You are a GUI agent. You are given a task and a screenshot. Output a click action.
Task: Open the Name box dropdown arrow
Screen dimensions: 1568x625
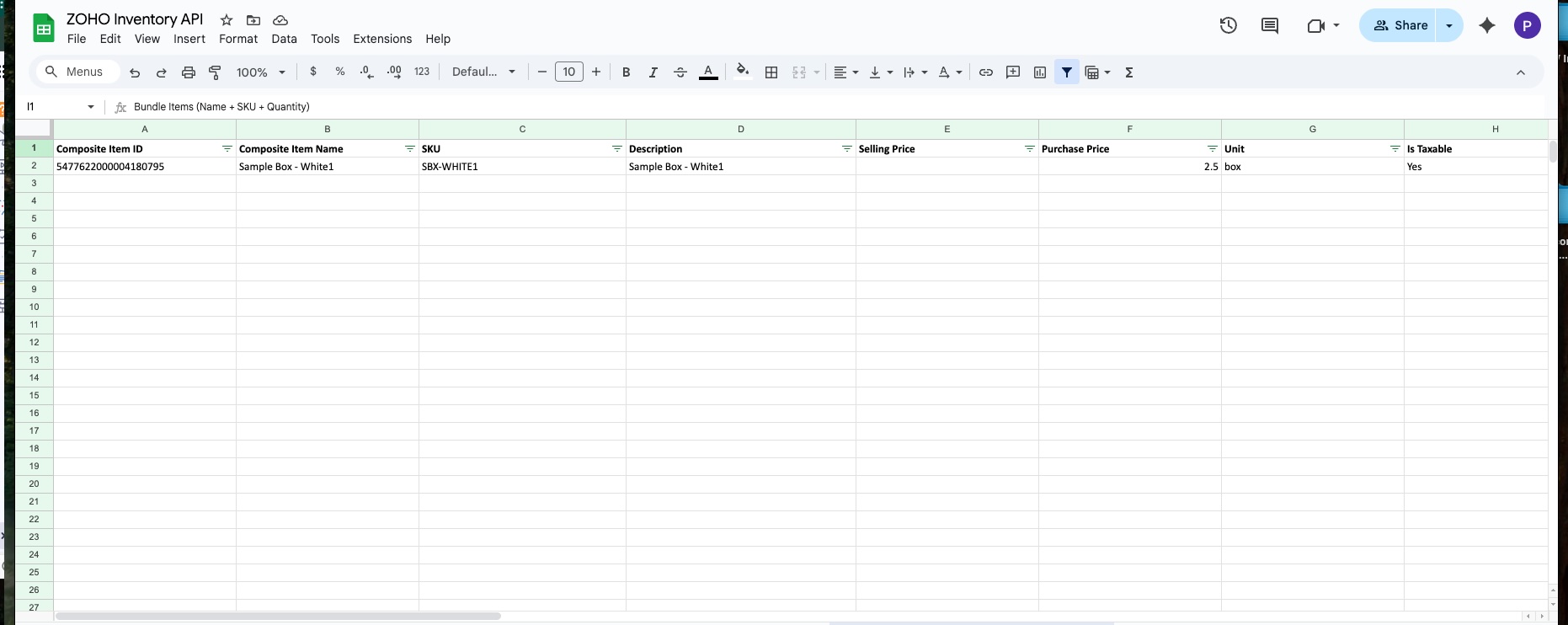tap(91, 107)
